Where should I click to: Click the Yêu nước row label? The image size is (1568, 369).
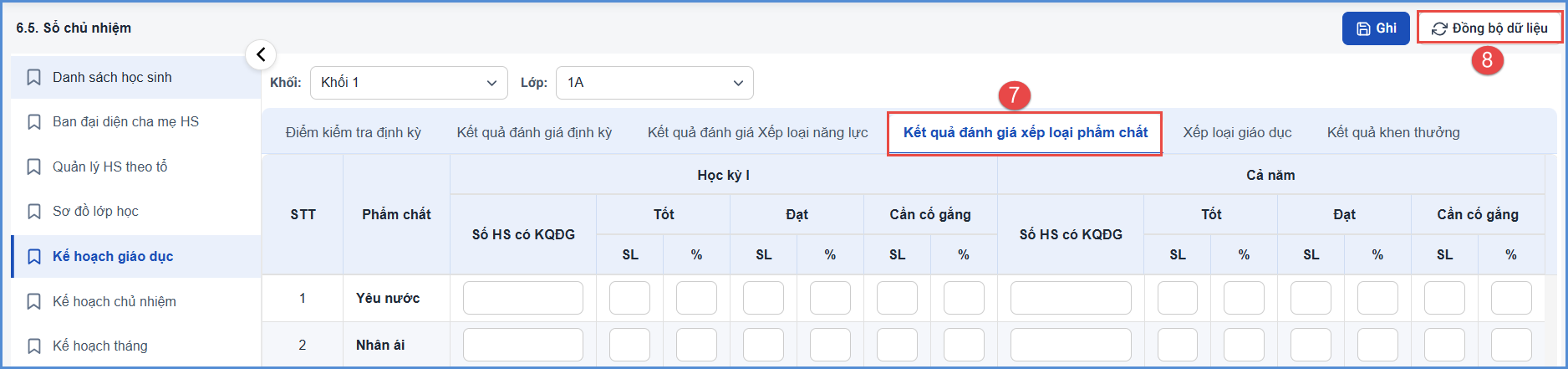coord(388,298)
